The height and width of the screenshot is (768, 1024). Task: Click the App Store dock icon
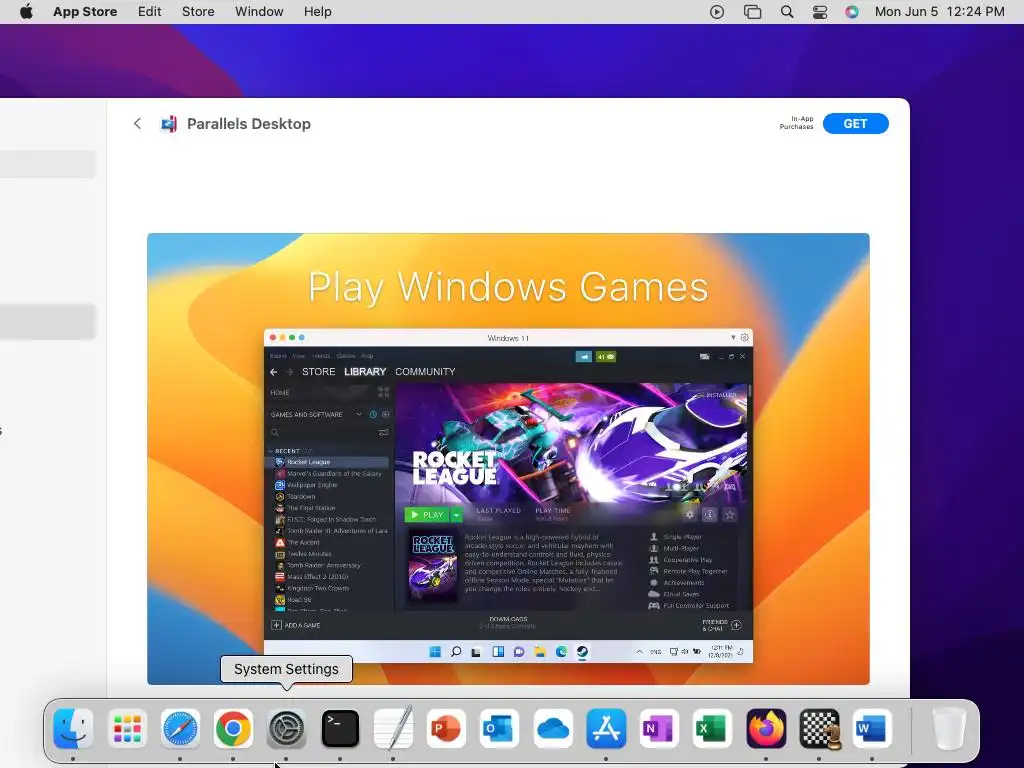606,728
